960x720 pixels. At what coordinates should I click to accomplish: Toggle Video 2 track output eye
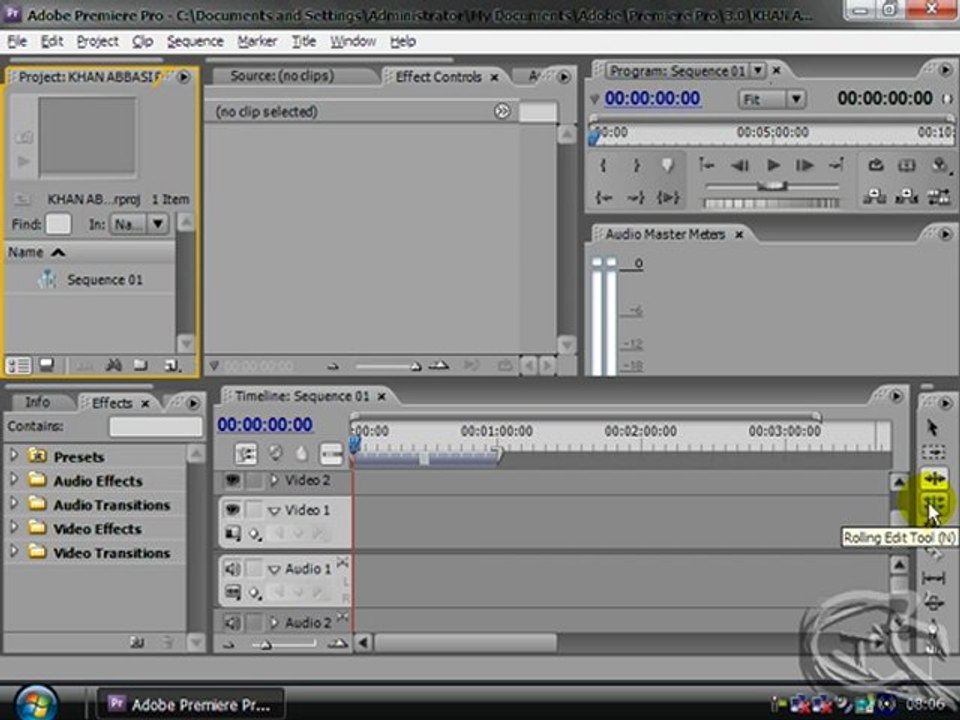coord(232,481)
